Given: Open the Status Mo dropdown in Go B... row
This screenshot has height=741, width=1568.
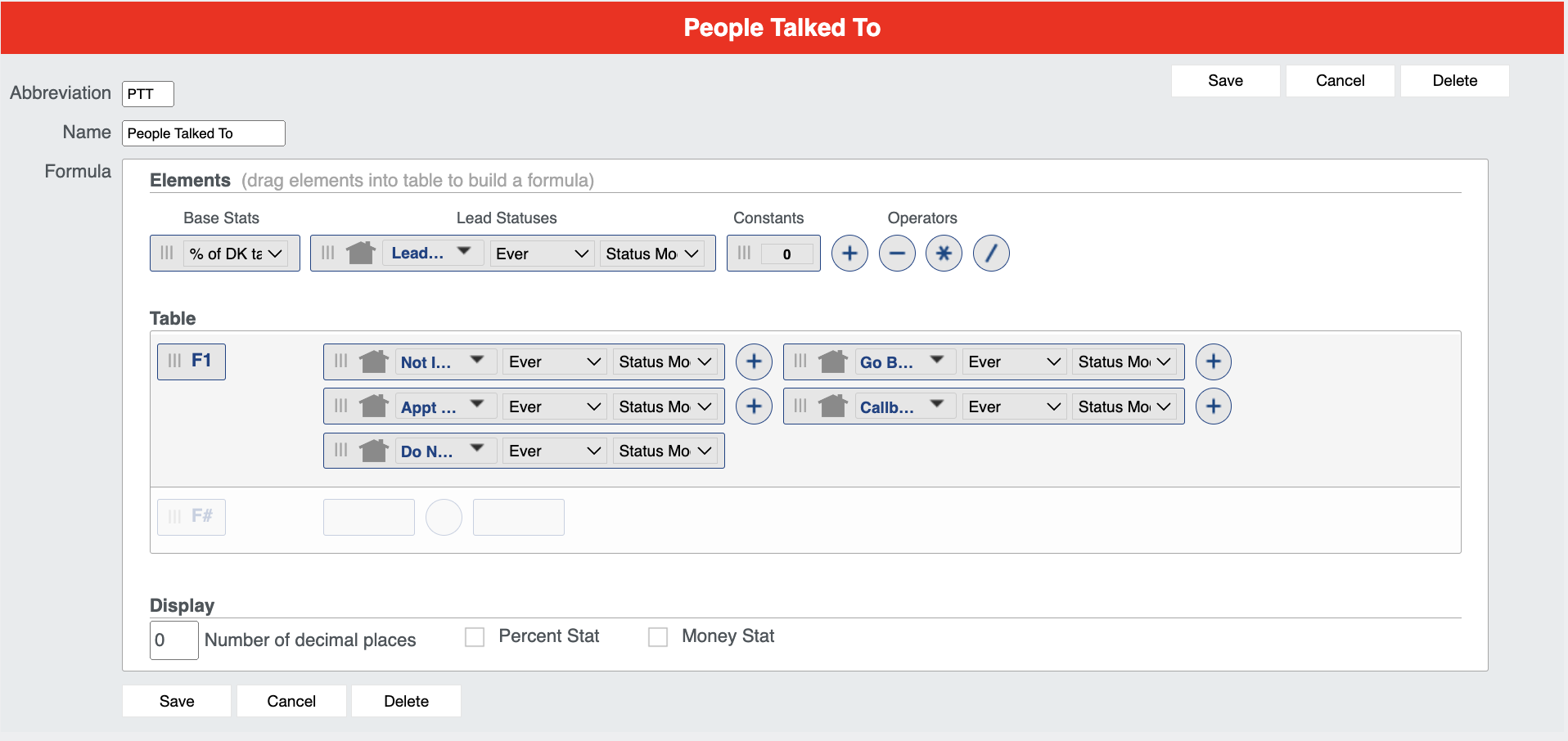Looking at the screenshot, I should point(1124,362).
